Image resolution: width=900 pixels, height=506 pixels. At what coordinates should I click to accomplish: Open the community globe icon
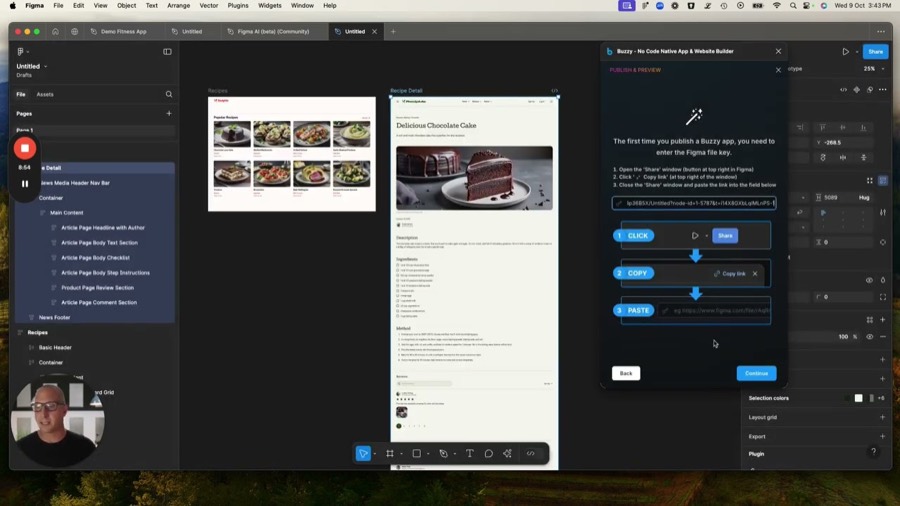[x=75, y=32]
